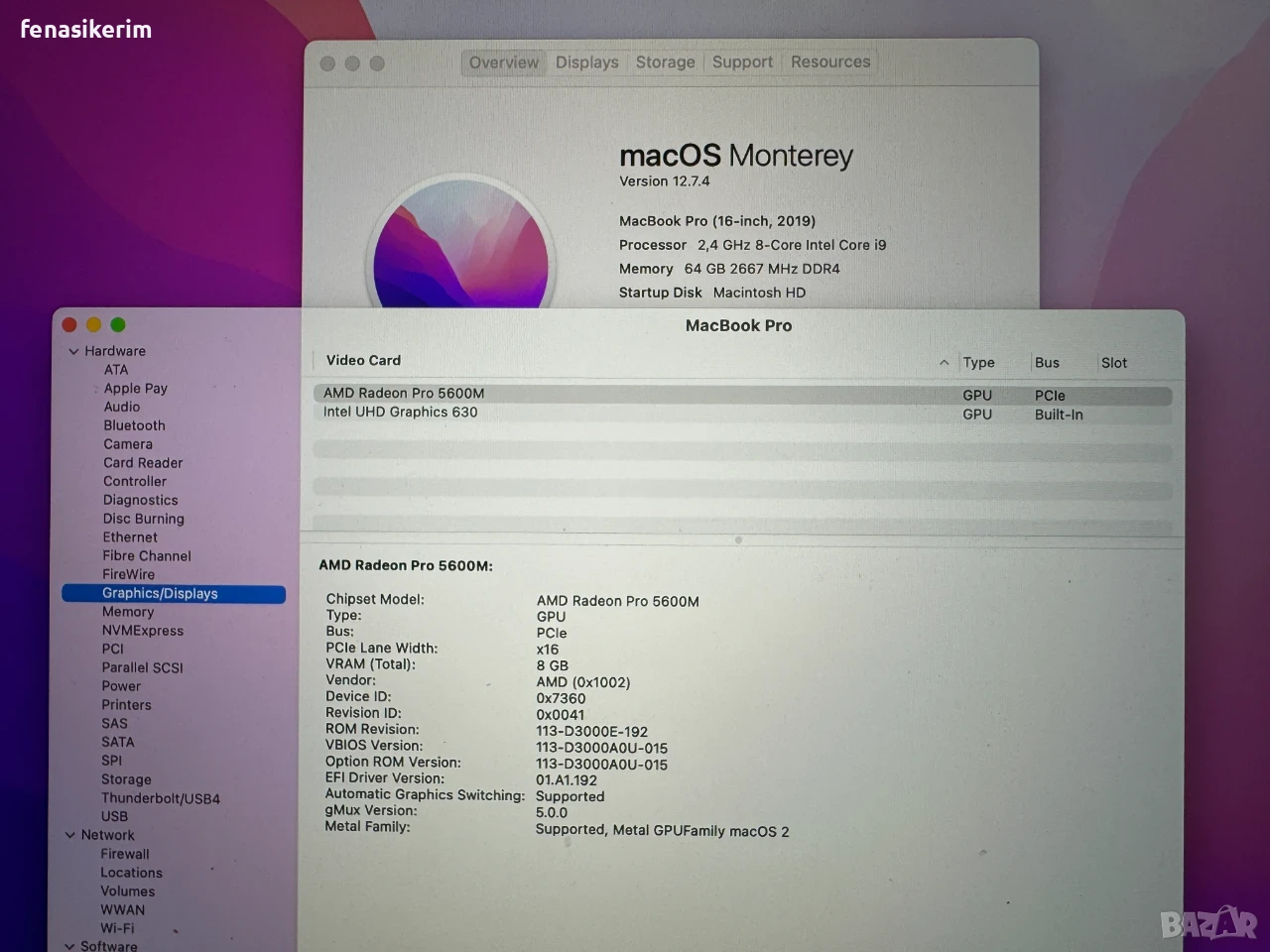Select Controller in the sidebar
This screenshot has width=1270, height=952.
tap(135, 481)
